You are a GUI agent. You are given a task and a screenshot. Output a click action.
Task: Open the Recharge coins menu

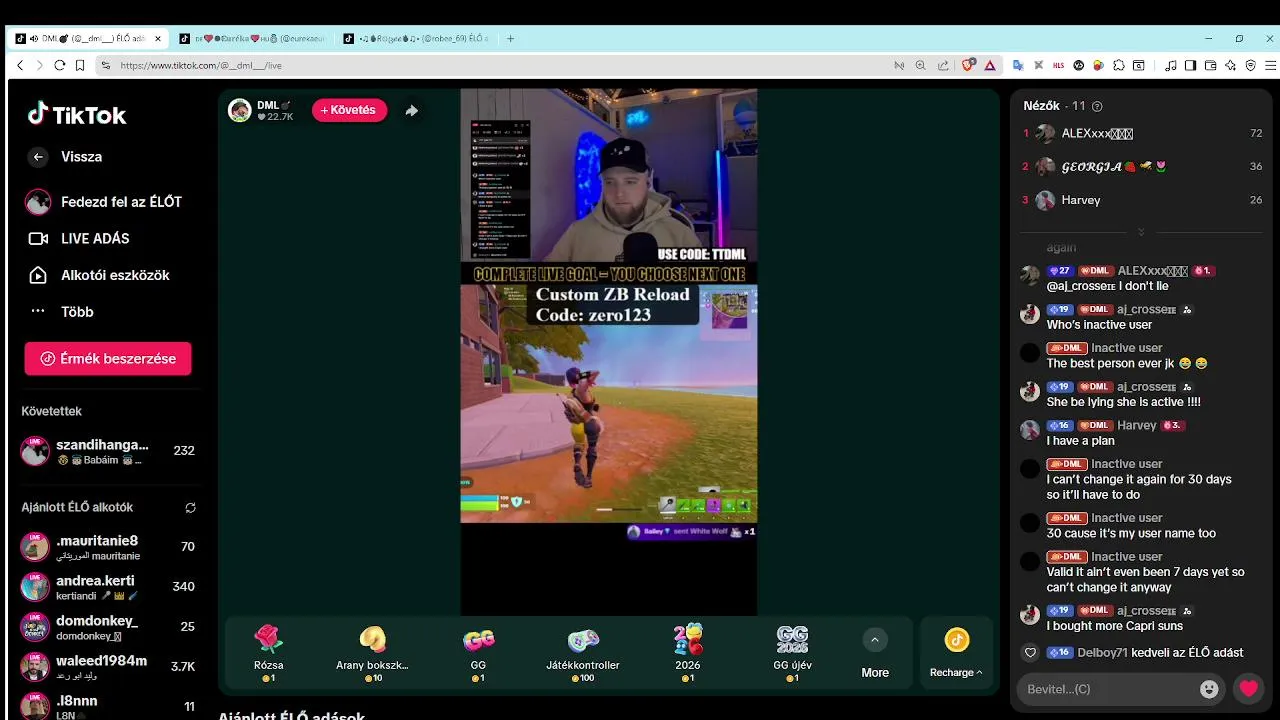tap(957, 653)
